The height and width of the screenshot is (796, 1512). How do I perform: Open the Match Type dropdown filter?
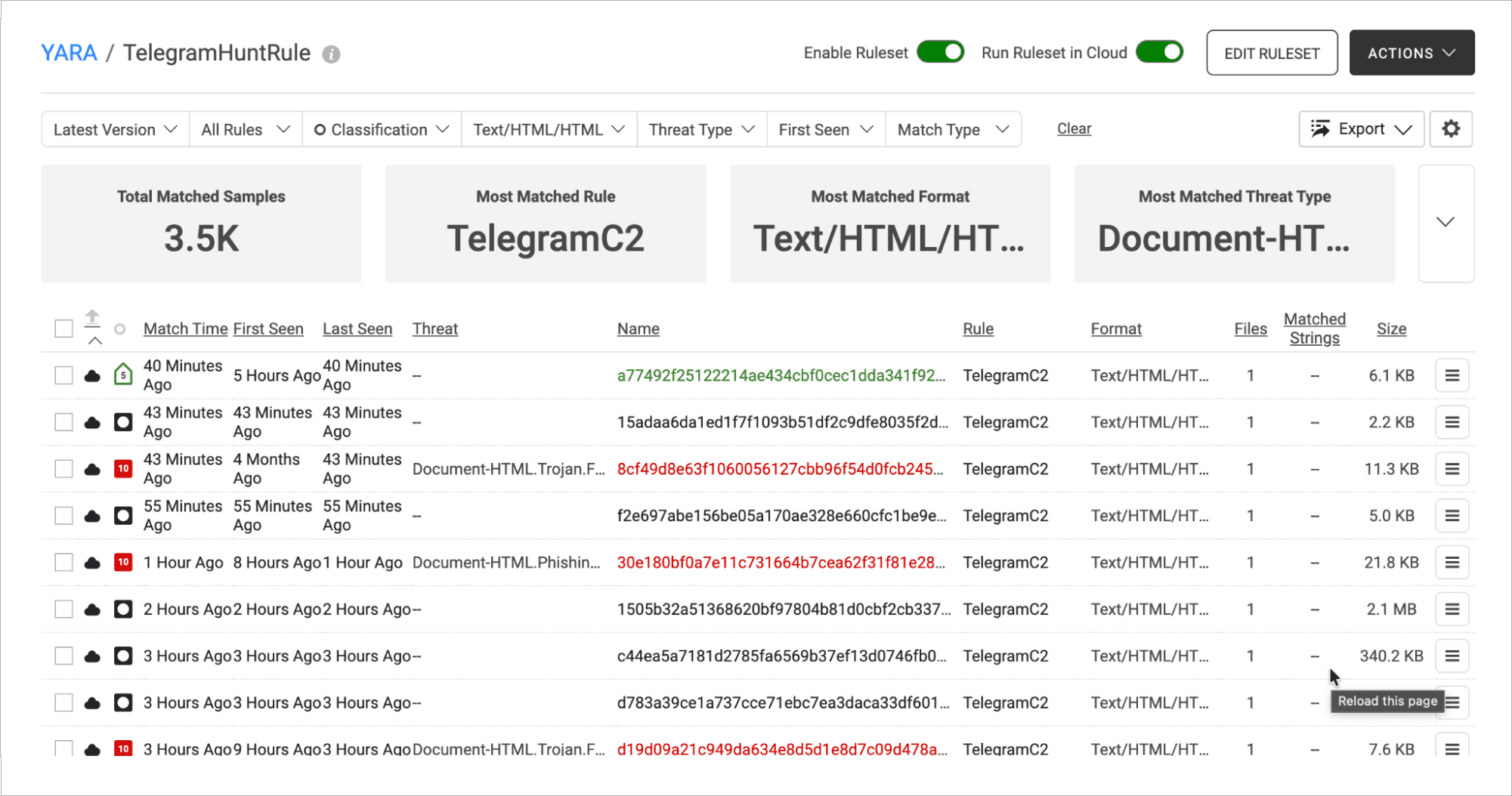(954, 130)
